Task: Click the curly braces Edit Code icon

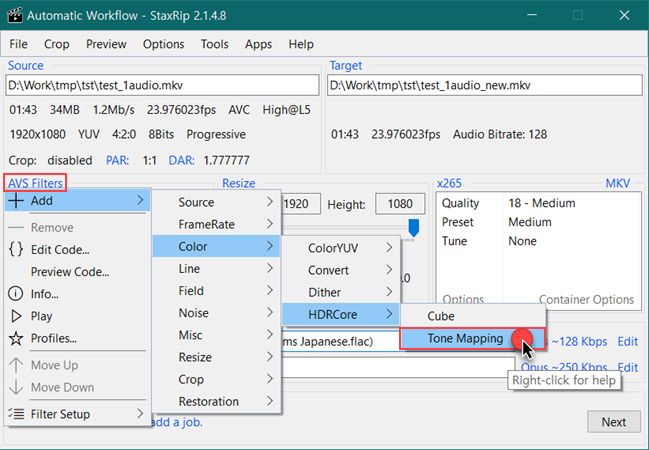Action: (x=16, y=250)
